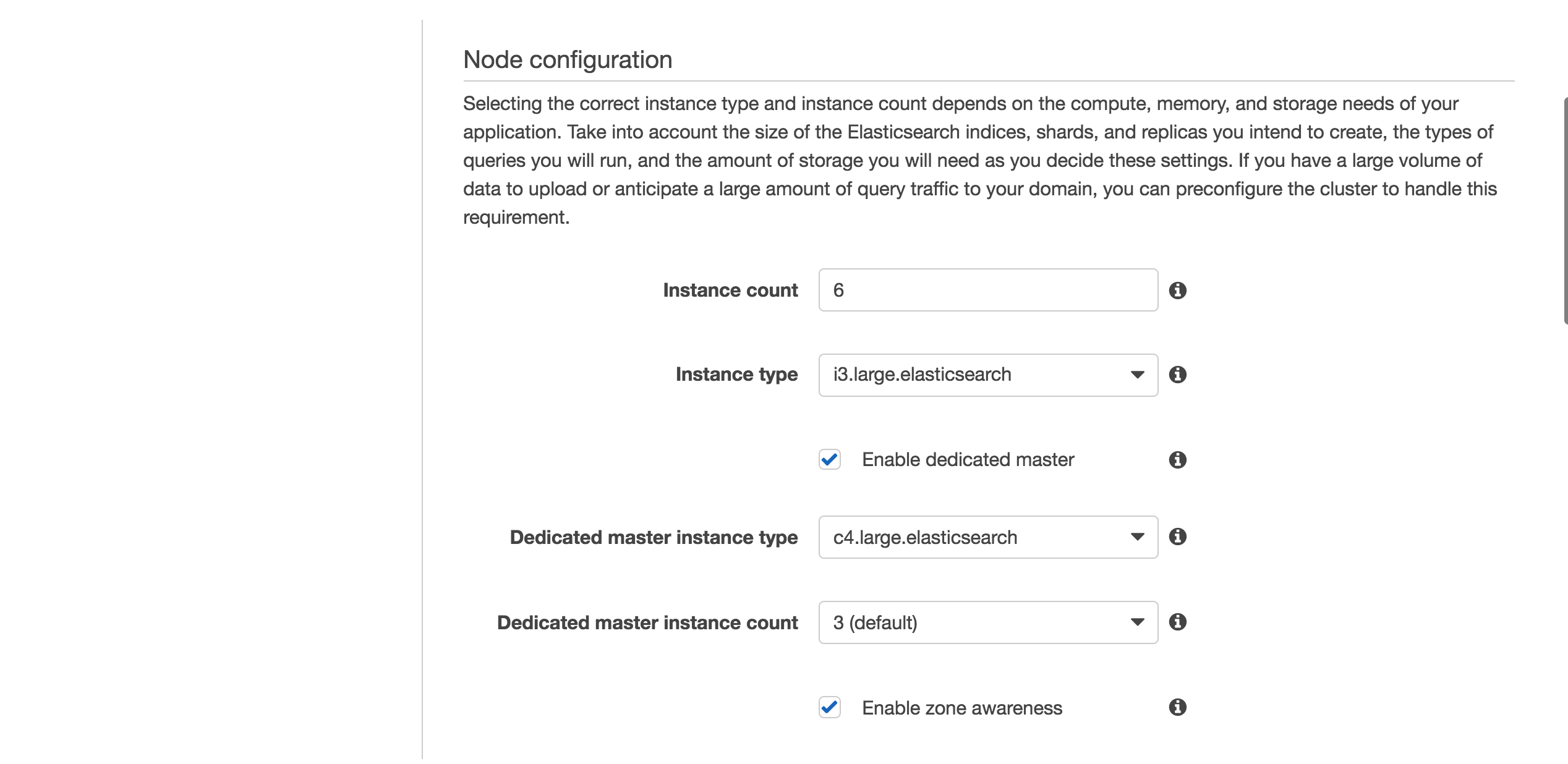1568x764 pixels.
Task: Click the Enable dedicated master label text
Action: click(968, 460)
